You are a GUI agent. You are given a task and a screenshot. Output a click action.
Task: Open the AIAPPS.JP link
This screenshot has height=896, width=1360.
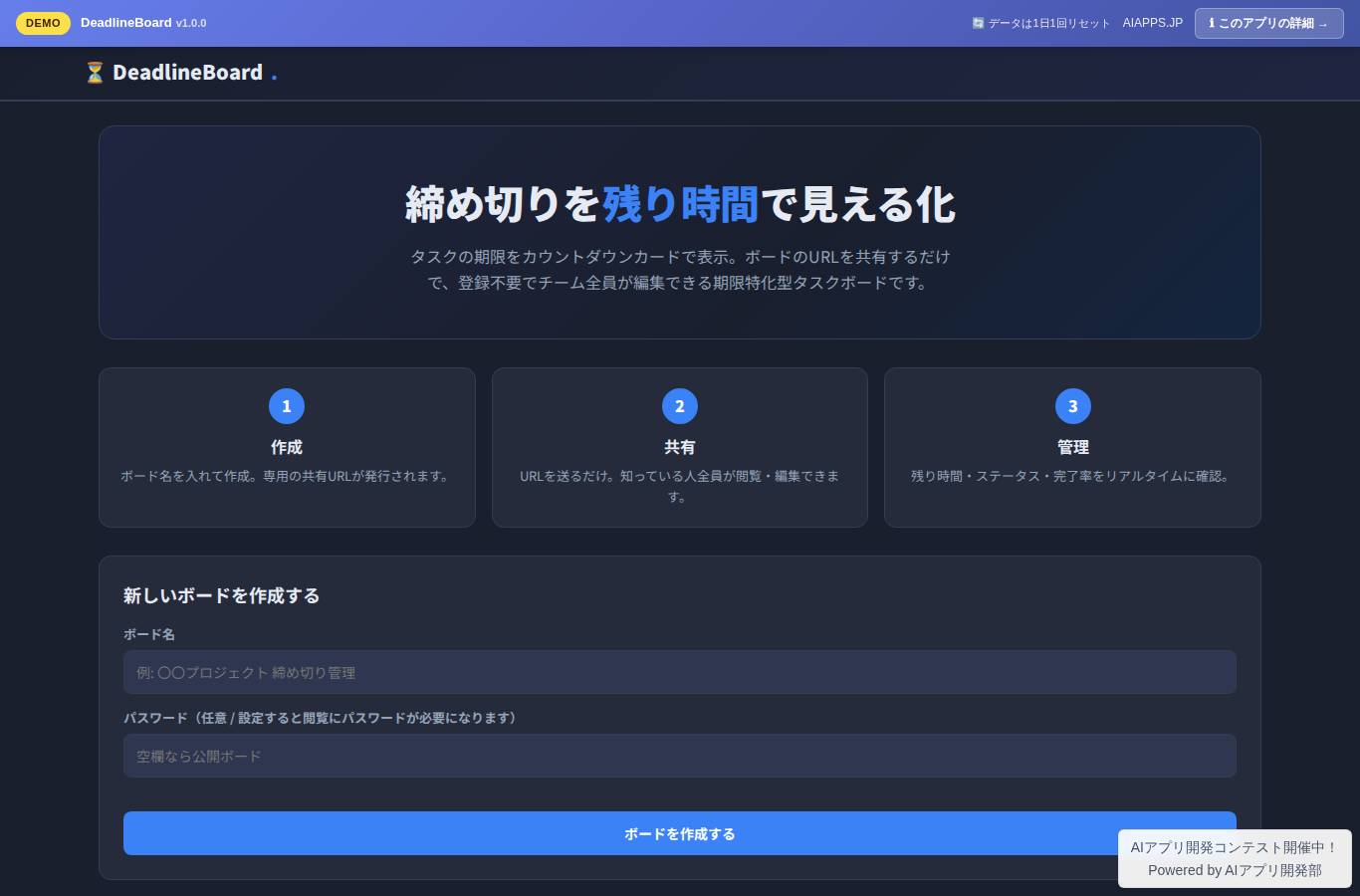[1152, 23]
